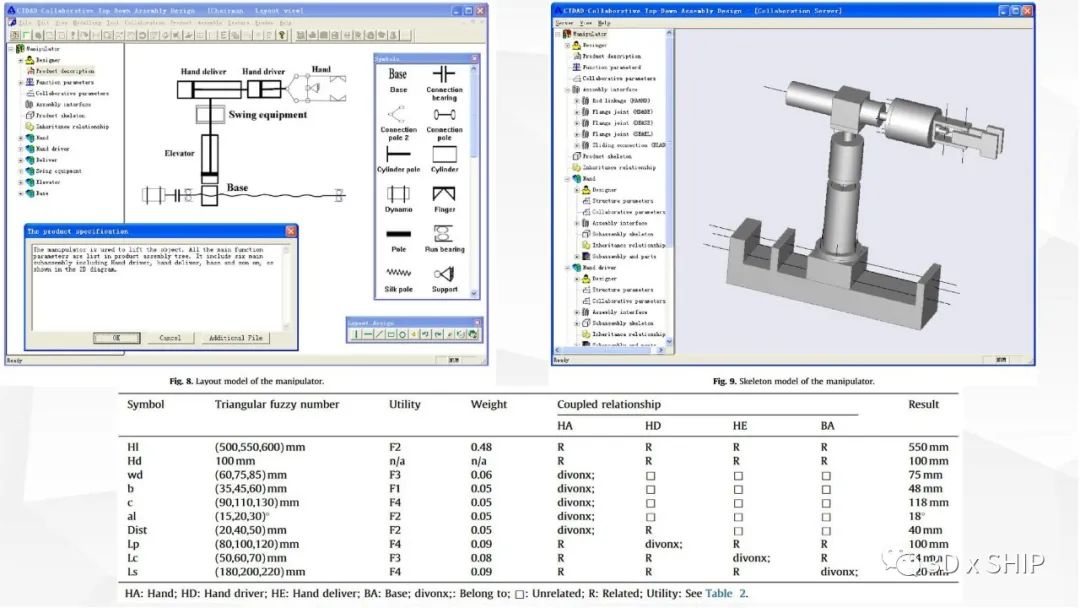Select Subassembly and parts under Hand node
Image resolution: width=1080 pixels, height=608 pixels.
tap(624, 257)
